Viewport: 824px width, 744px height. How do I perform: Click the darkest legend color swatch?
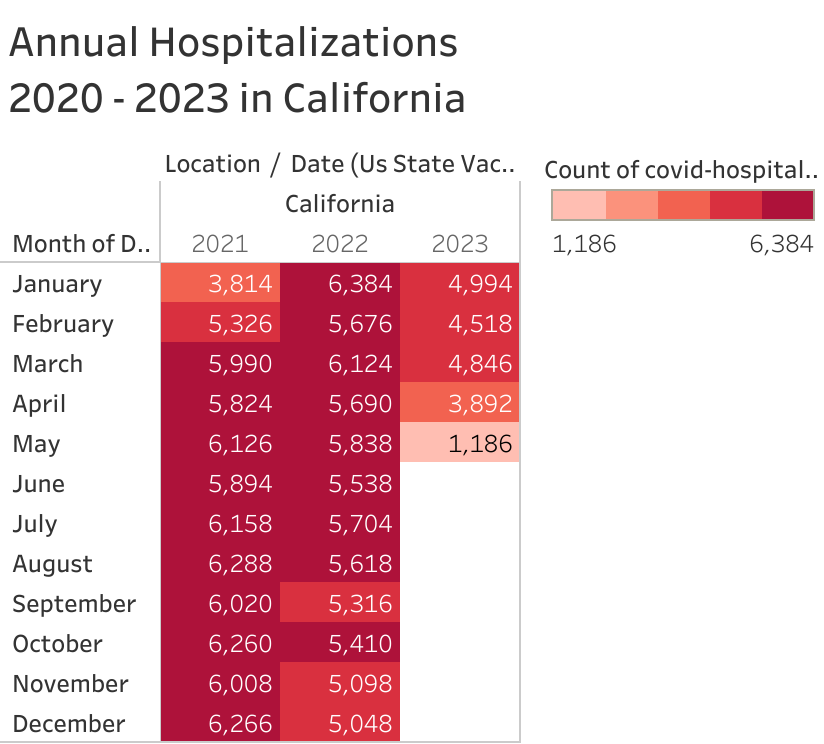coord(787,205)
